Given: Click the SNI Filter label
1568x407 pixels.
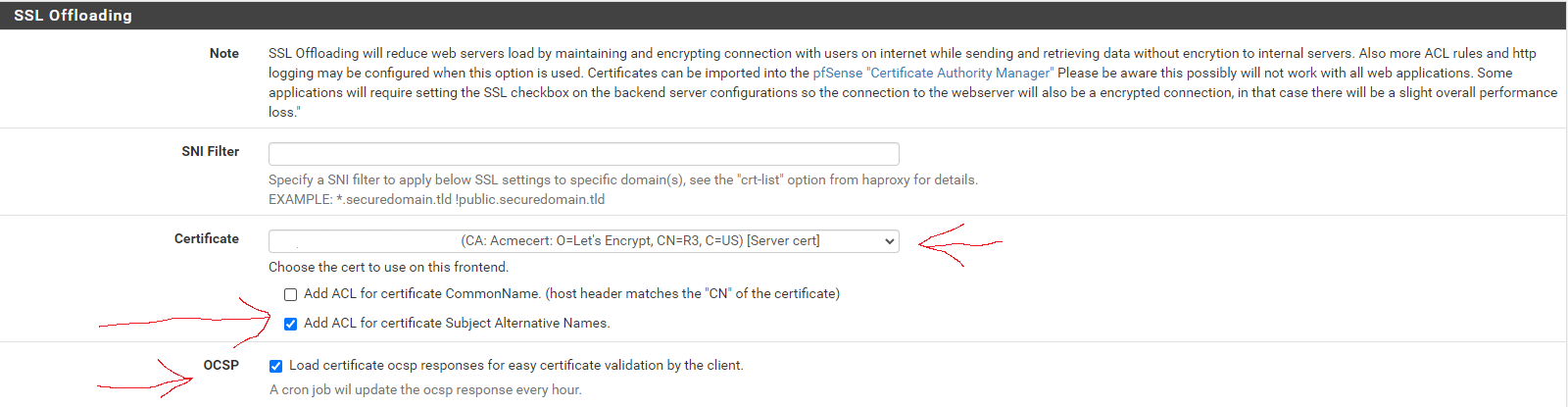Looking at the screenshot, I should coord(210,151).
